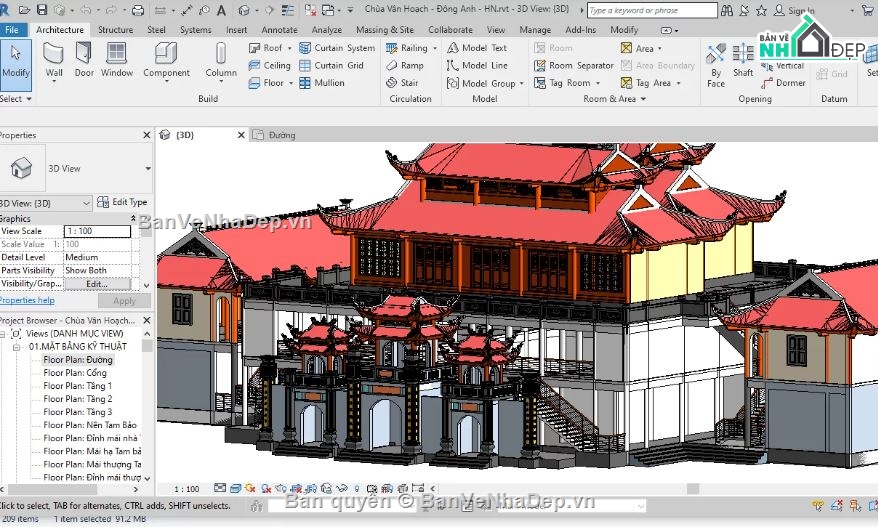The width and height of the screenshot is (878, 527).
Task: Switch to the Đường view tab
Action: 281,135
